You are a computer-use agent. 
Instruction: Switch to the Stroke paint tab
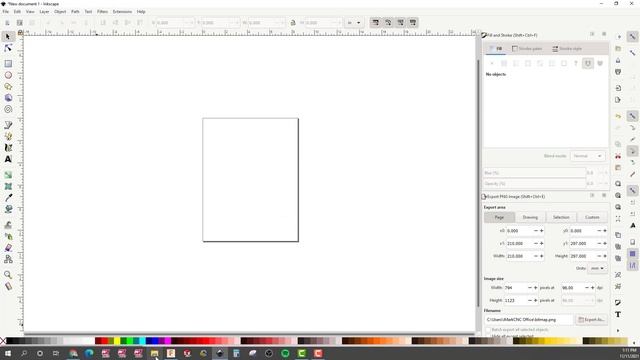click(527, 49)
